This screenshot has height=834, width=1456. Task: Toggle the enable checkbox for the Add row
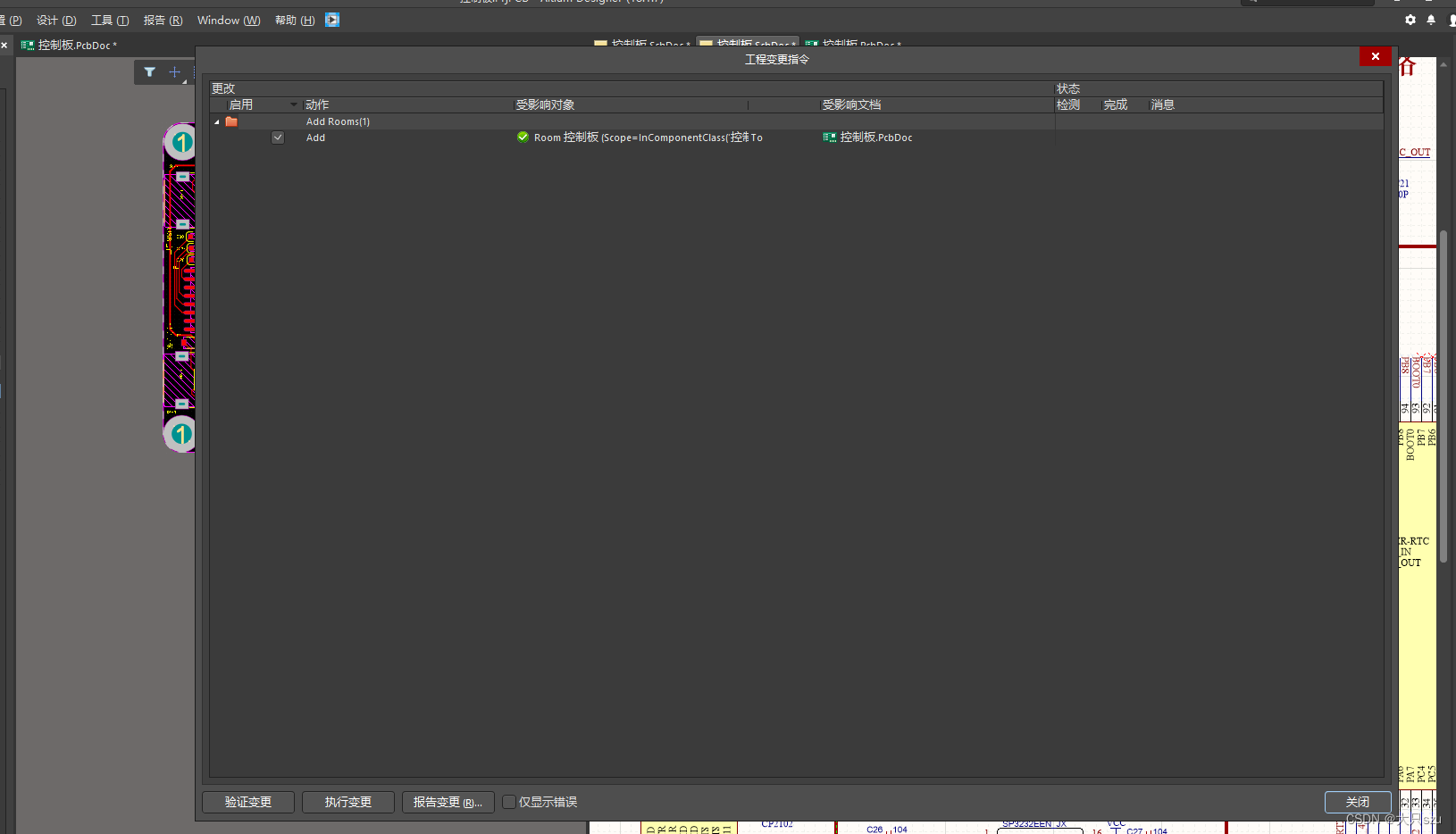point(278,138)
